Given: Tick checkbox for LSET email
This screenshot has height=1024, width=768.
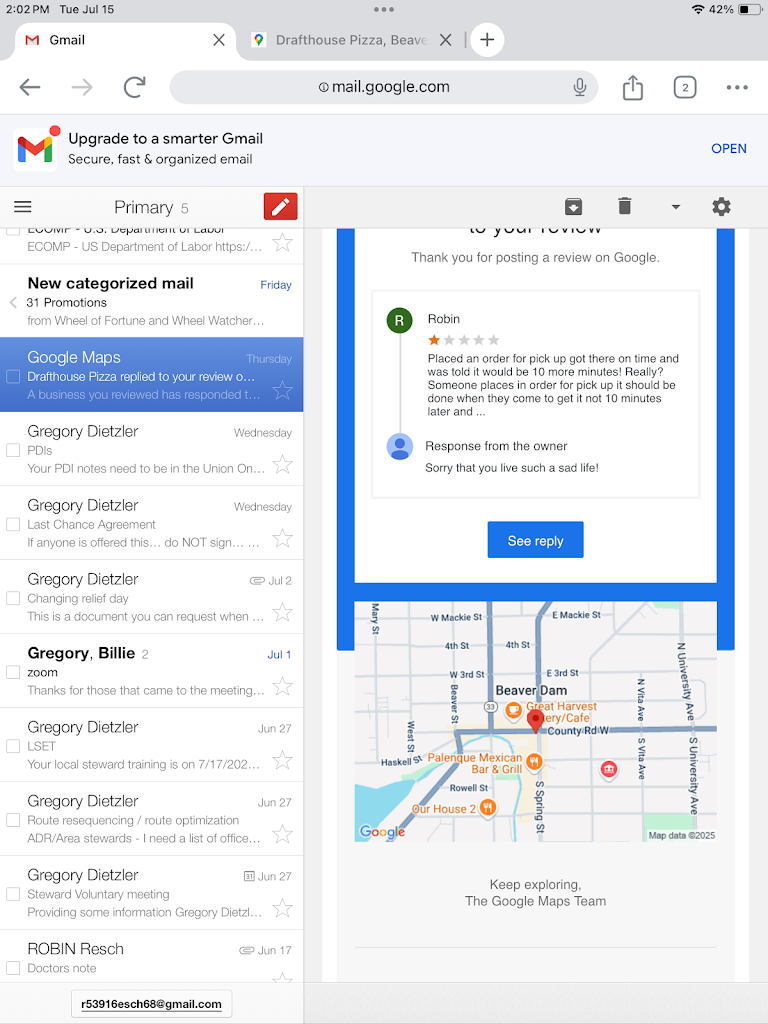Looking at the screenshot, I should [x=12, y=746].
